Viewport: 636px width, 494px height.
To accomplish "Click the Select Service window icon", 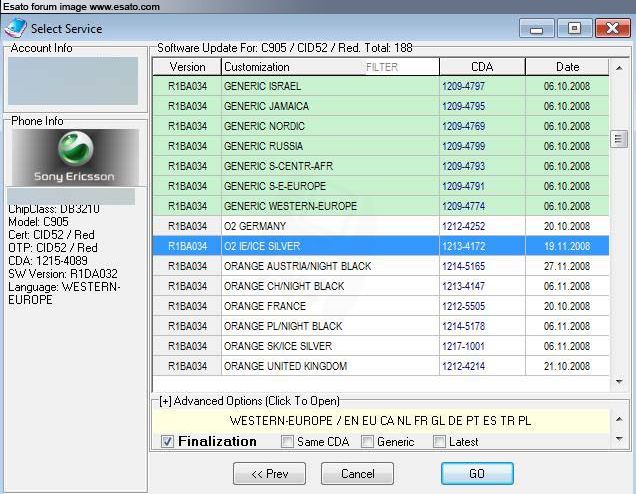I will pyautogui.click(x=15, y=28).
